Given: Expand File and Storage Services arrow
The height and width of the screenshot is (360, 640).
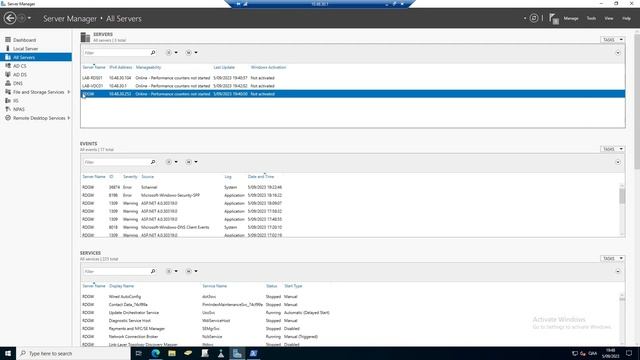Looking at the screenshot, I should pos(69,92).
